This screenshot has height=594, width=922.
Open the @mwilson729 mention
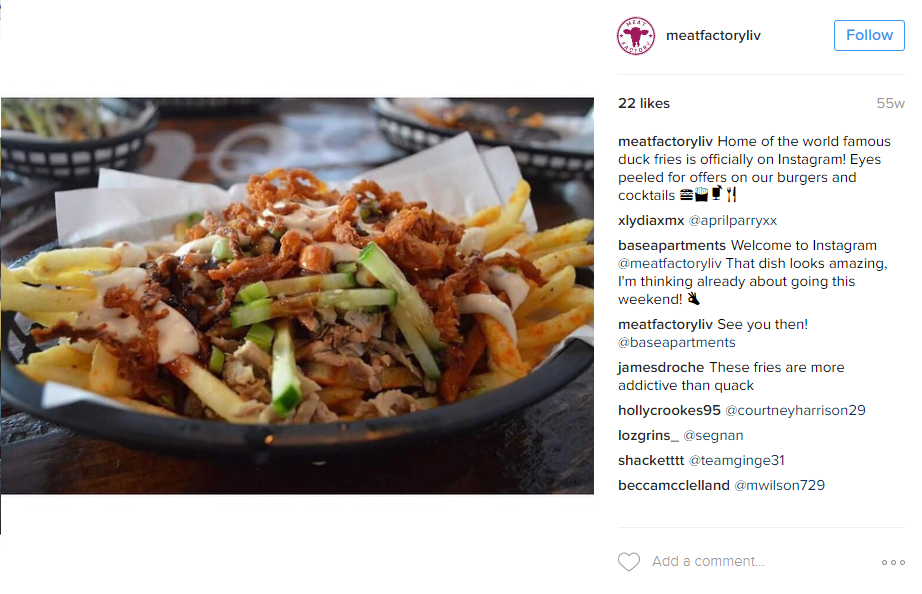pos(779,485)
